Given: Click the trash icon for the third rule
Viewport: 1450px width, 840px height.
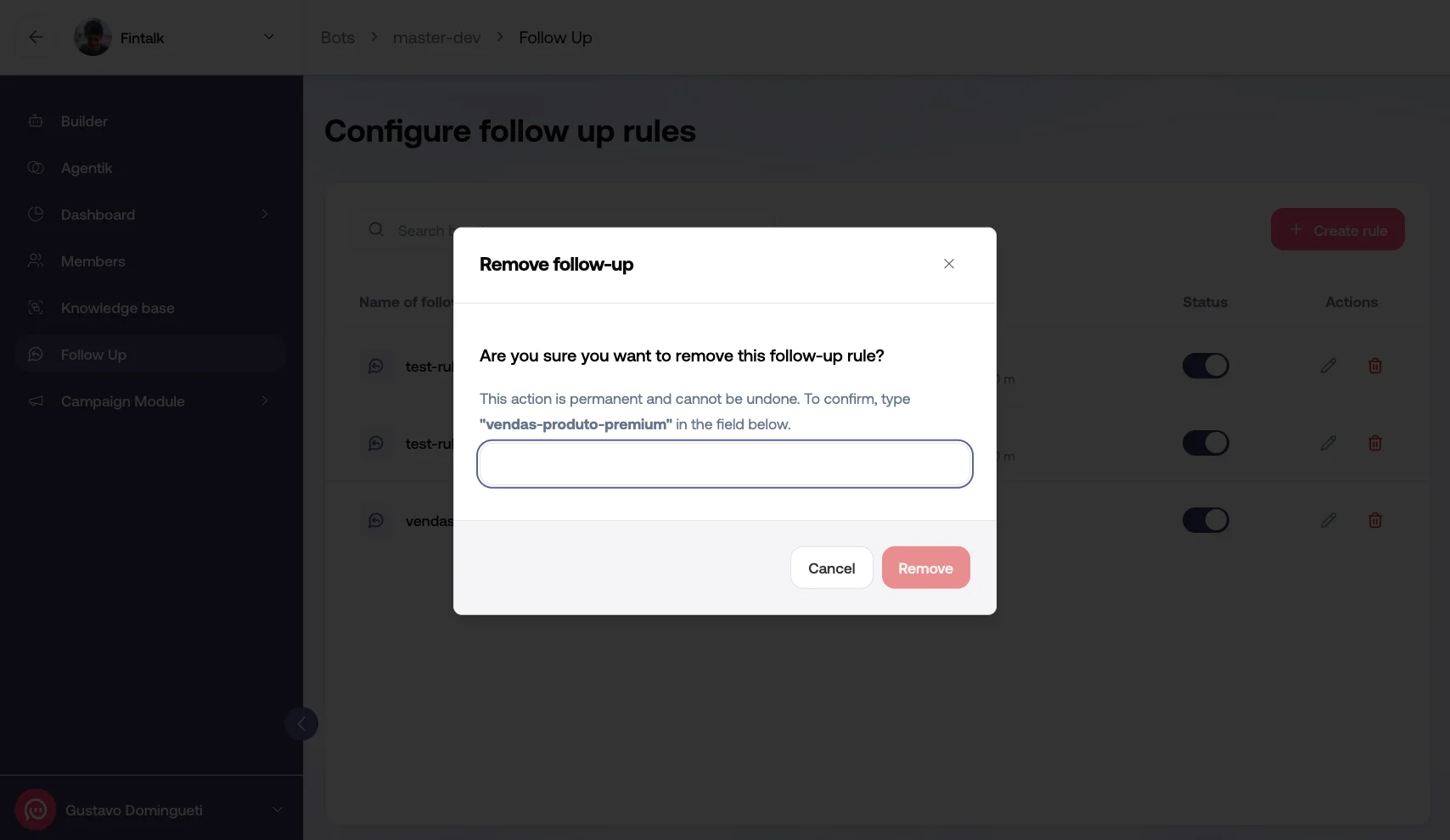Looking at the screenshot, I should tap(1375, 520).
